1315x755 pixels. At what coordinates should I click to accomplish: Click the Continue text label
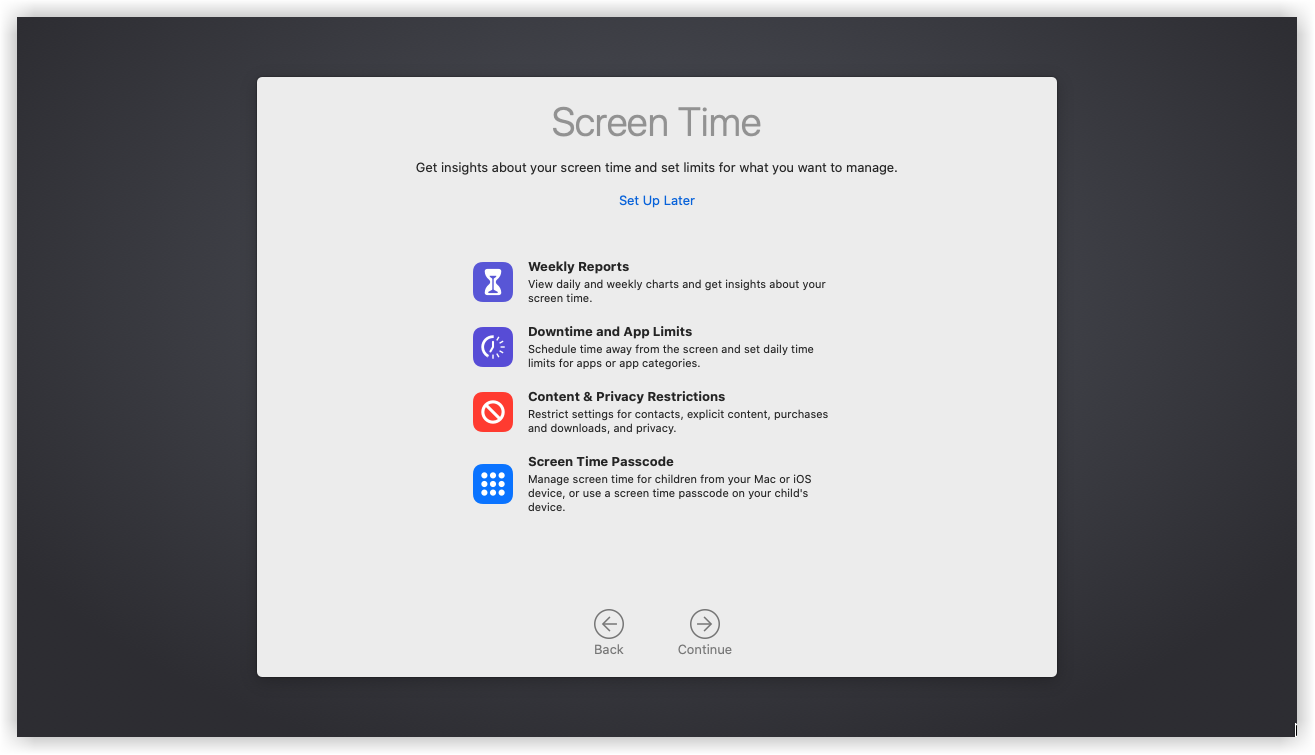(x=704, y=650)
